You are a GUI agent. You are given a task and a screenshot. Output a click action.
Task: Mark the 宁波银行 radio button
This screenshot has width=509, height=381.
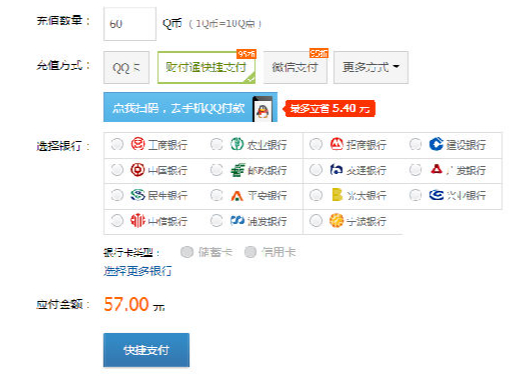click(x=316, y=220)
